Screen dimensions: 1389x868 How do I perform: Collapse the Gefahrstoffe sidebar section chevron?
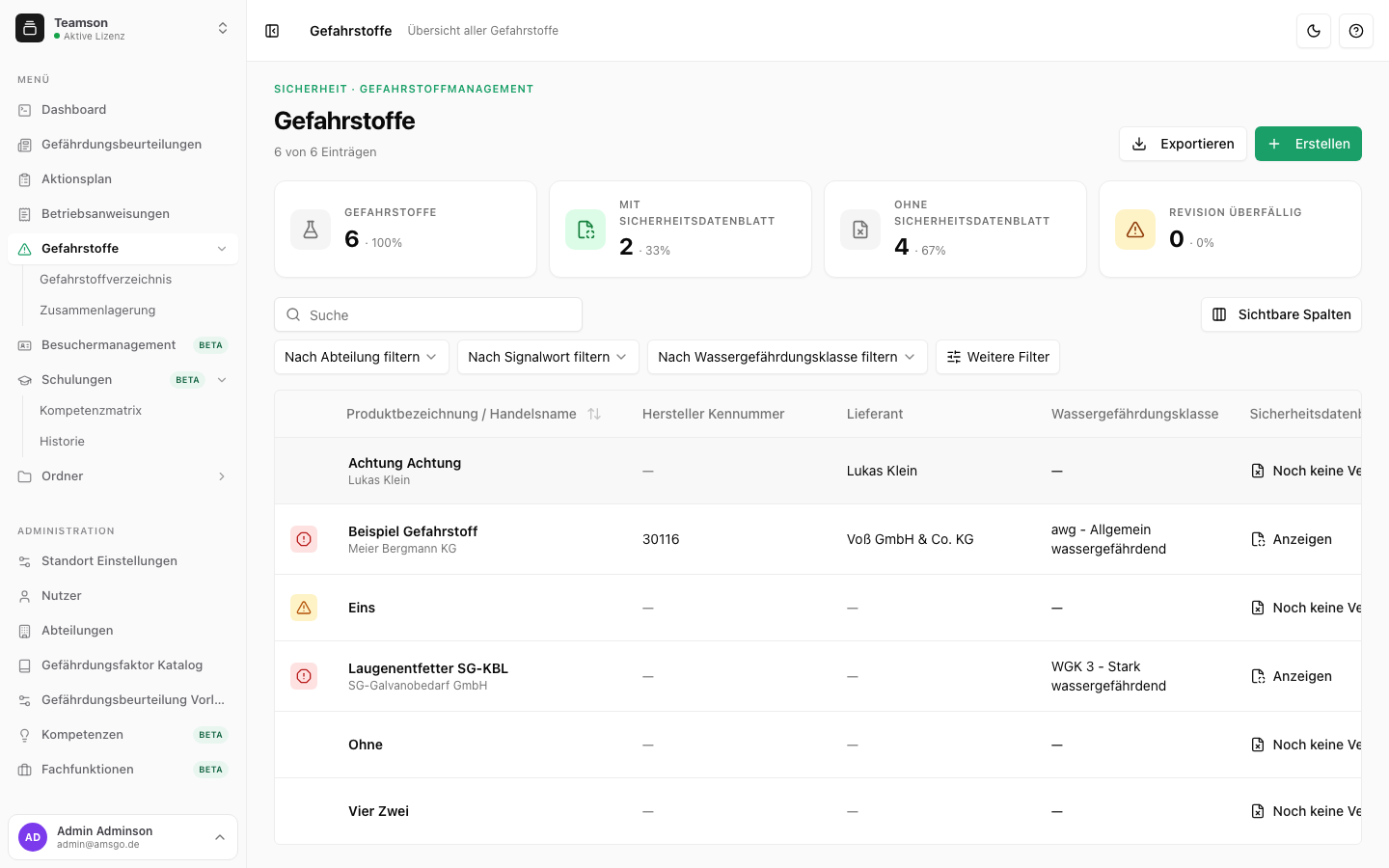click(x=222, y=249)
